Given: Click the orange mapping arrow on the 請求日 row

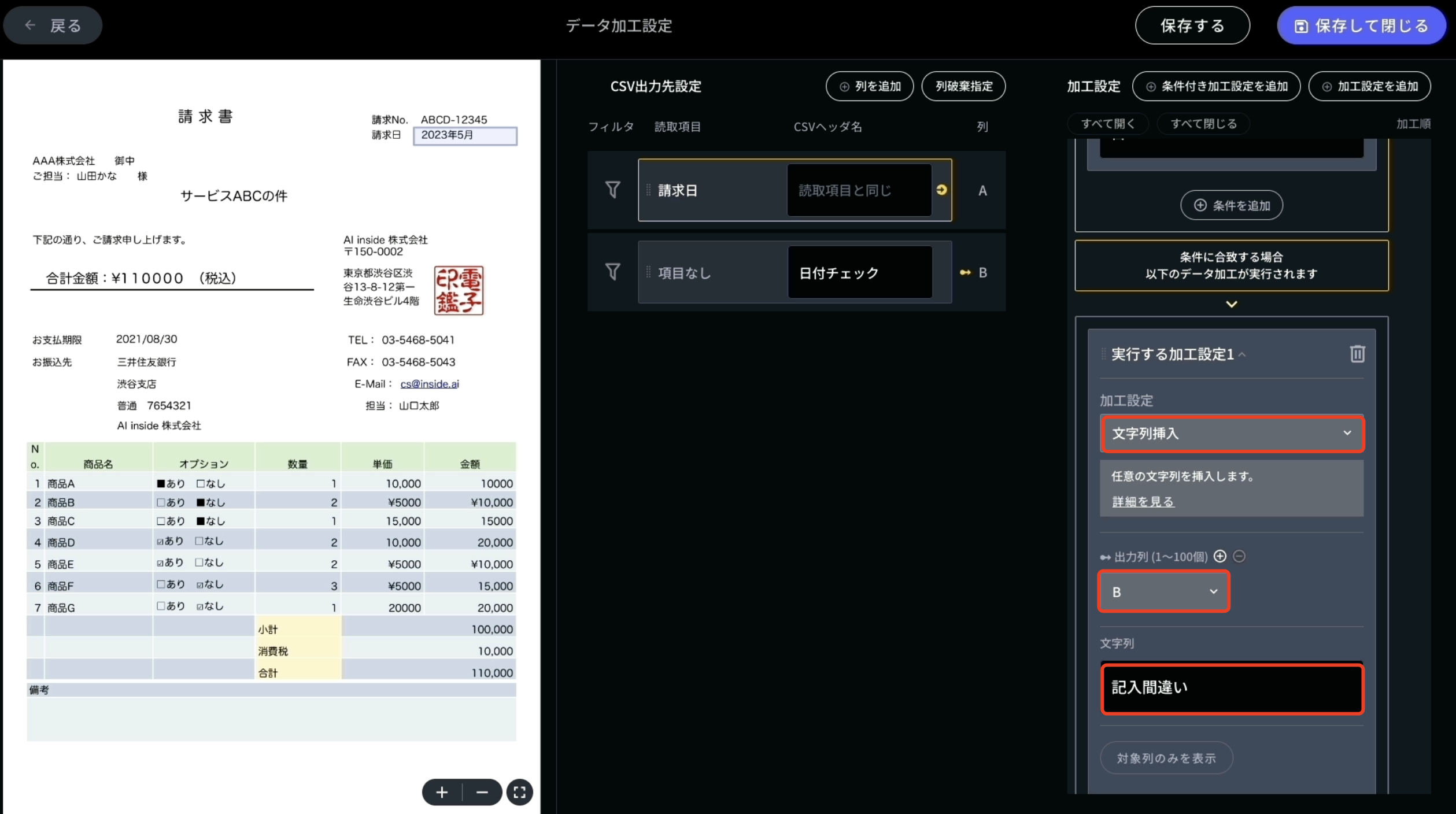Looking at the screenshot, I should (x=941, y=190).
